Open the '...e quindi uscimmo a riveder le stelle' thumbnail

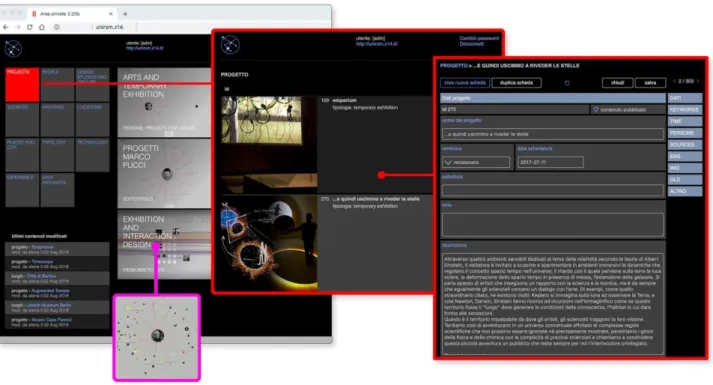coord(269,243)
